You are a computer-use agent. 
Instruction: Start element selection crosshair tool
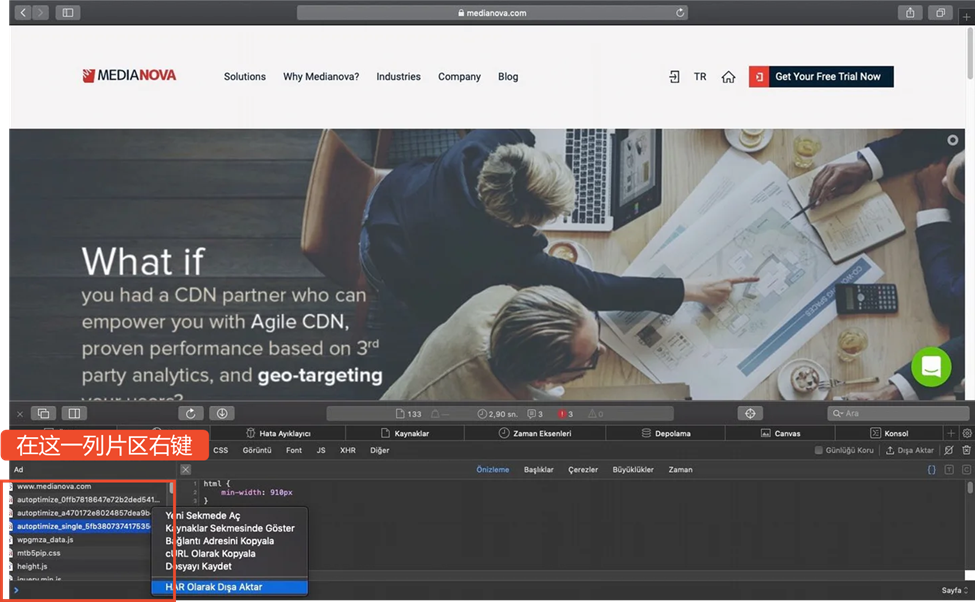click(751, 414)
